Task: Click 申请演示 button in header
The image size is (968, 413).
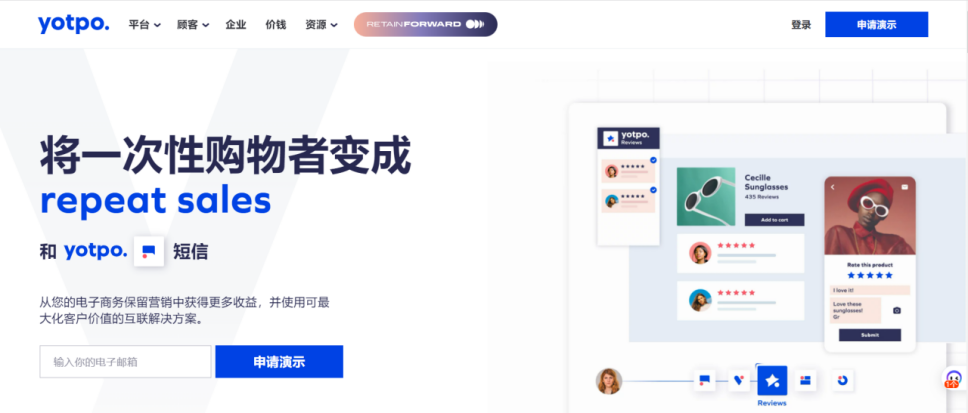Action: tap(877, 25)
